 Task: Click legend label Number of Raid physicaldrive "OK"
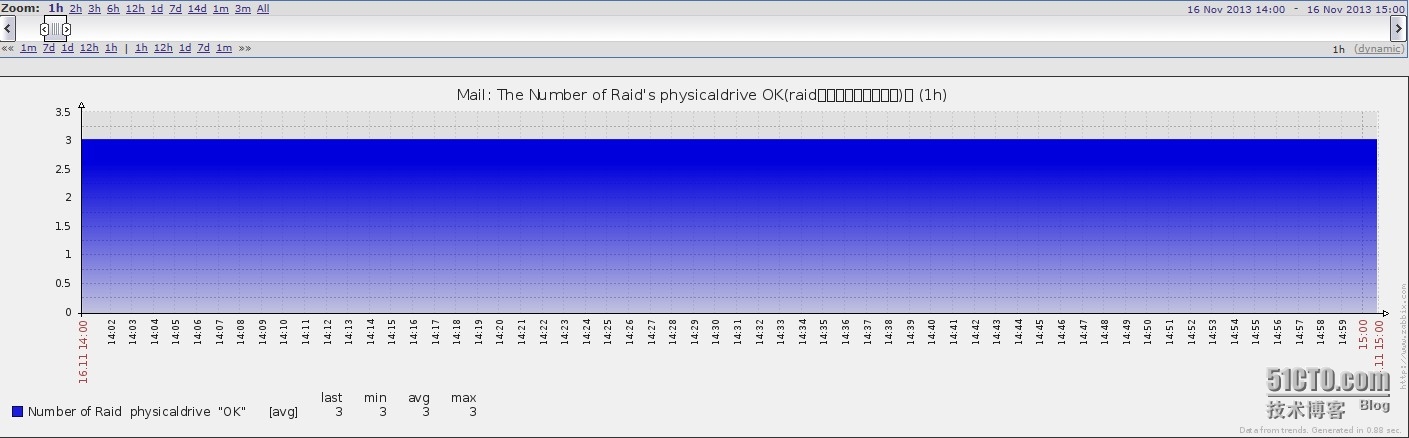(137, 411)
